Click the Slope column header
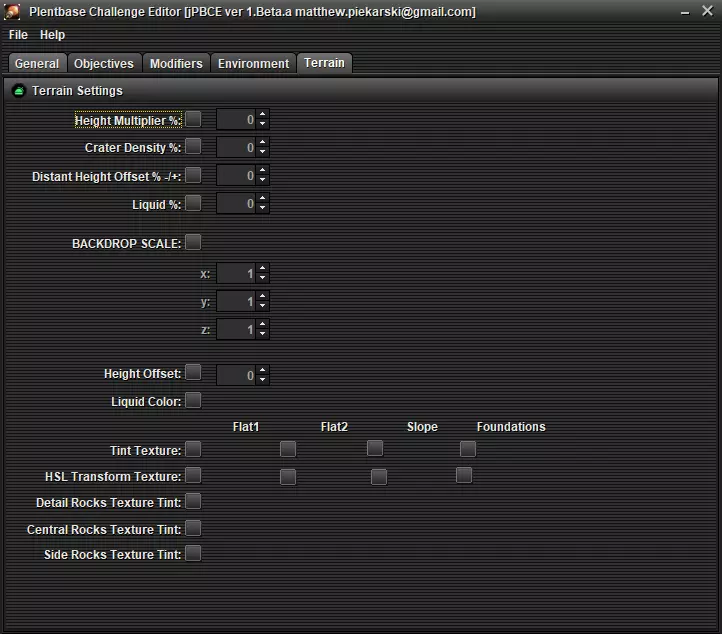722x634 pixels. pos(422,427)
